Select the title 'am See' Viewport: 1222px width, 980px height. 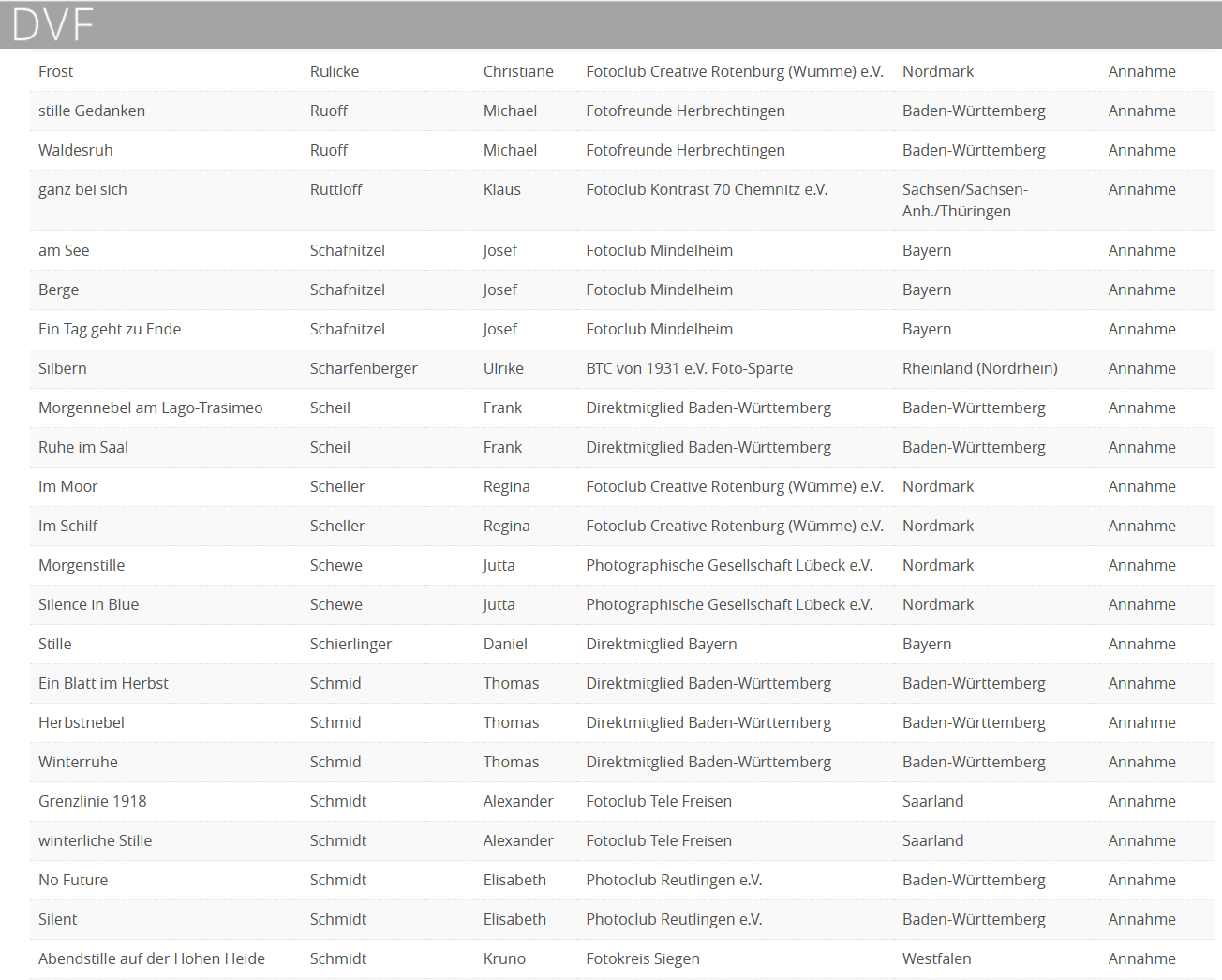pos(64,250)
